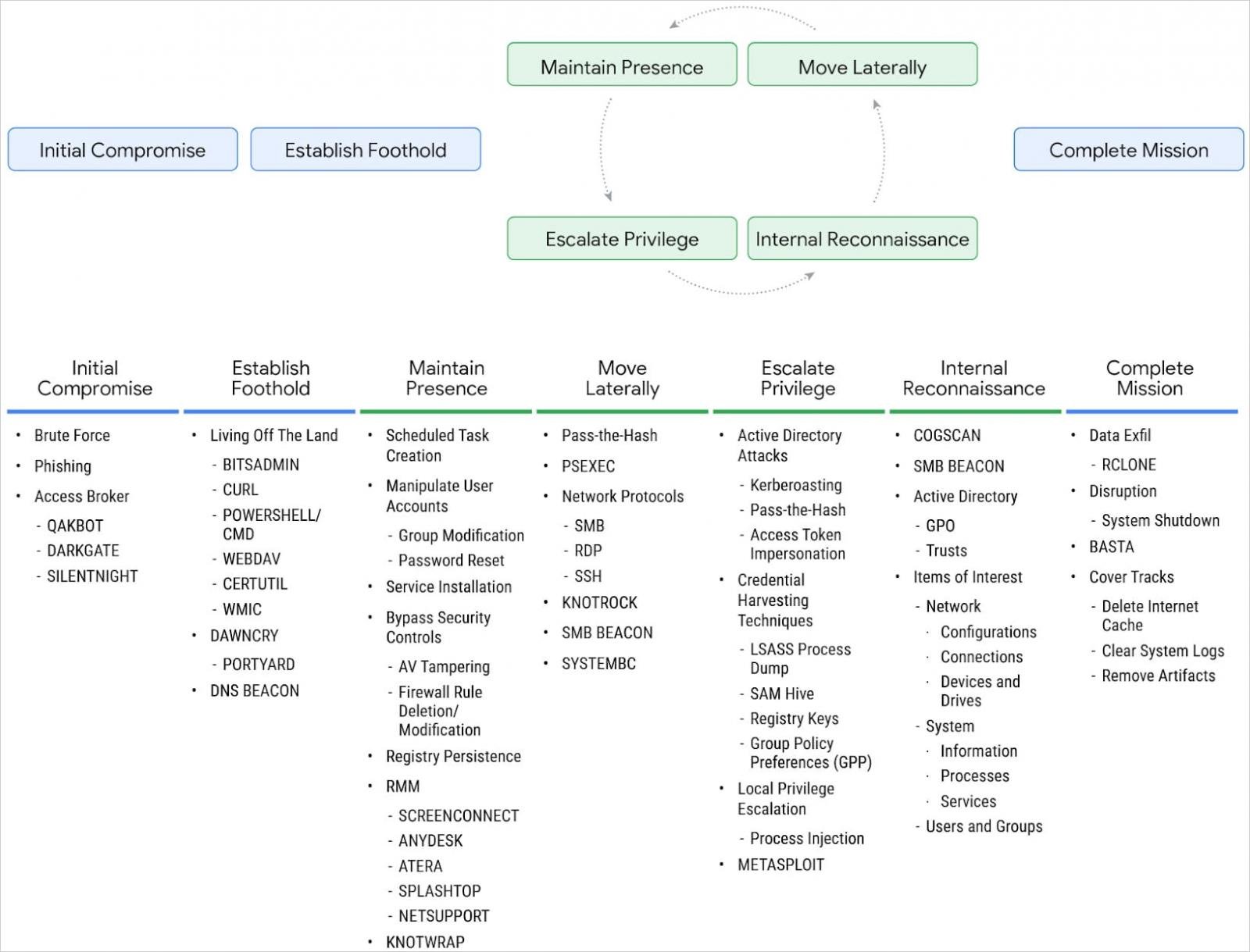Screen dimensions: 1250x952
Task: Click the Internal Reconnaissance column heading
Action: point(973,378)
